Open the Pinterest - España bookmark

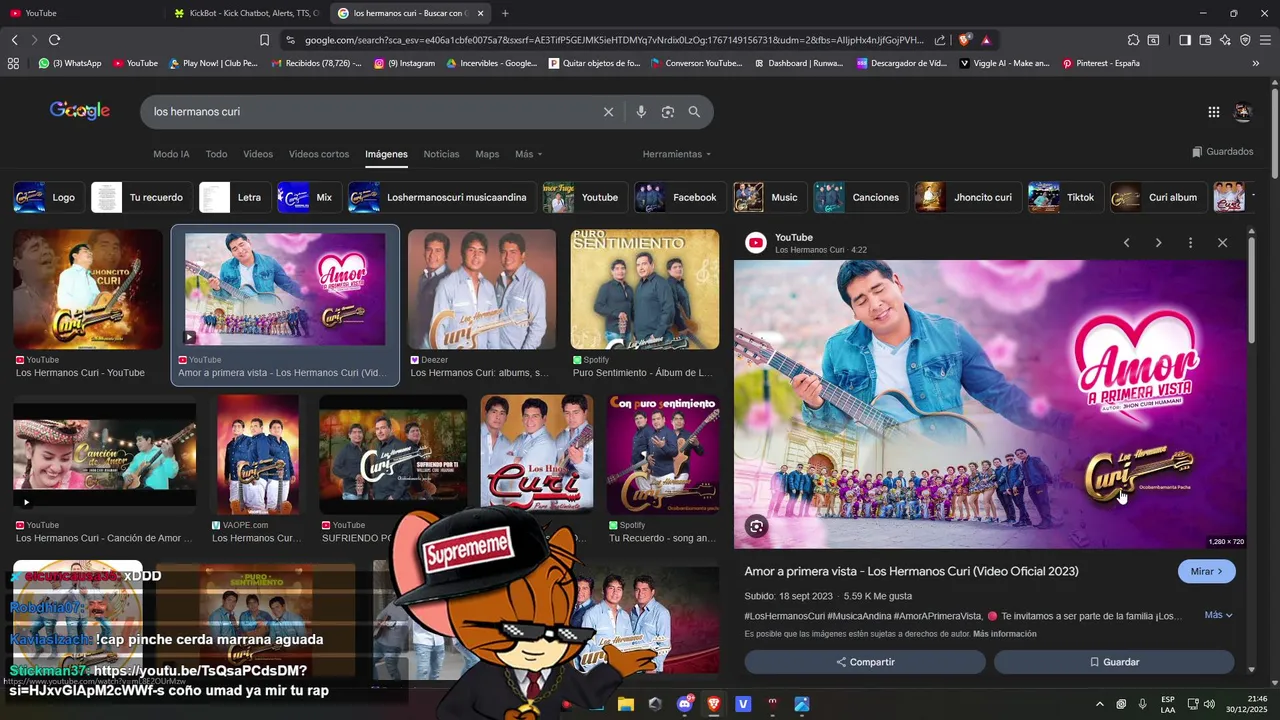[1100, 63]
